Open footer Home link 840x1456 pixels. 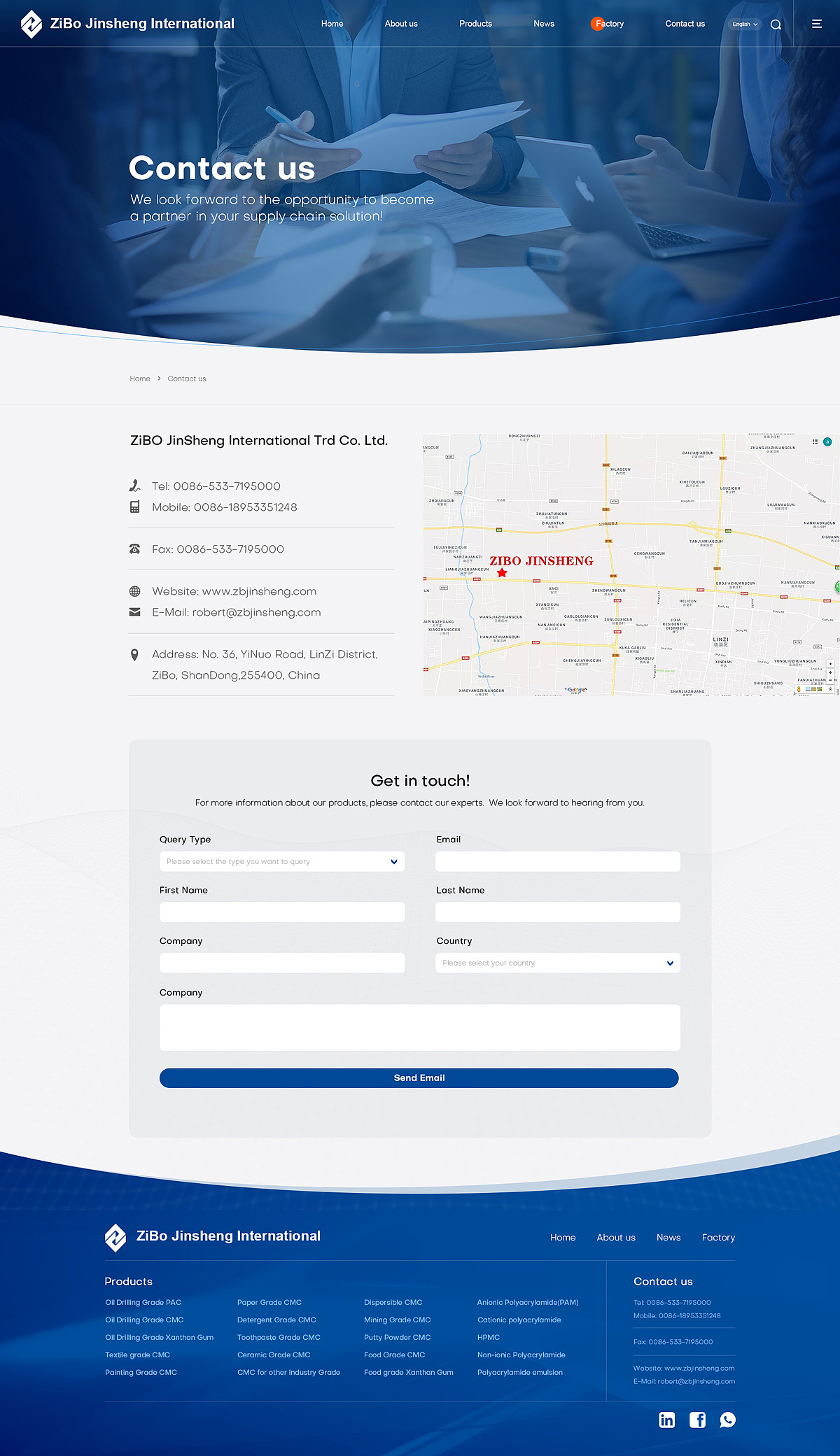tap(563, 1238)
